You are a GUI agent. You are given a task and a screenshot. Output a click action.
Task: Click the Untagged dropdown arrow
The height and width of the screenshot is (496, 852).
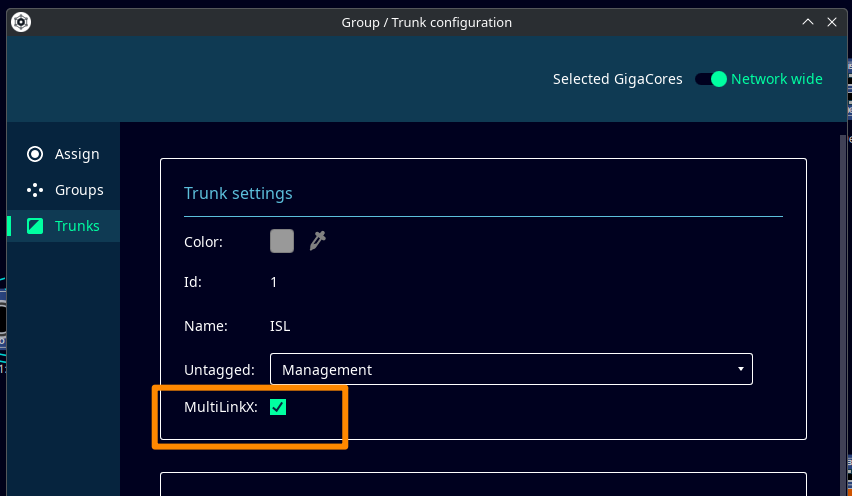tap(740, 369)
